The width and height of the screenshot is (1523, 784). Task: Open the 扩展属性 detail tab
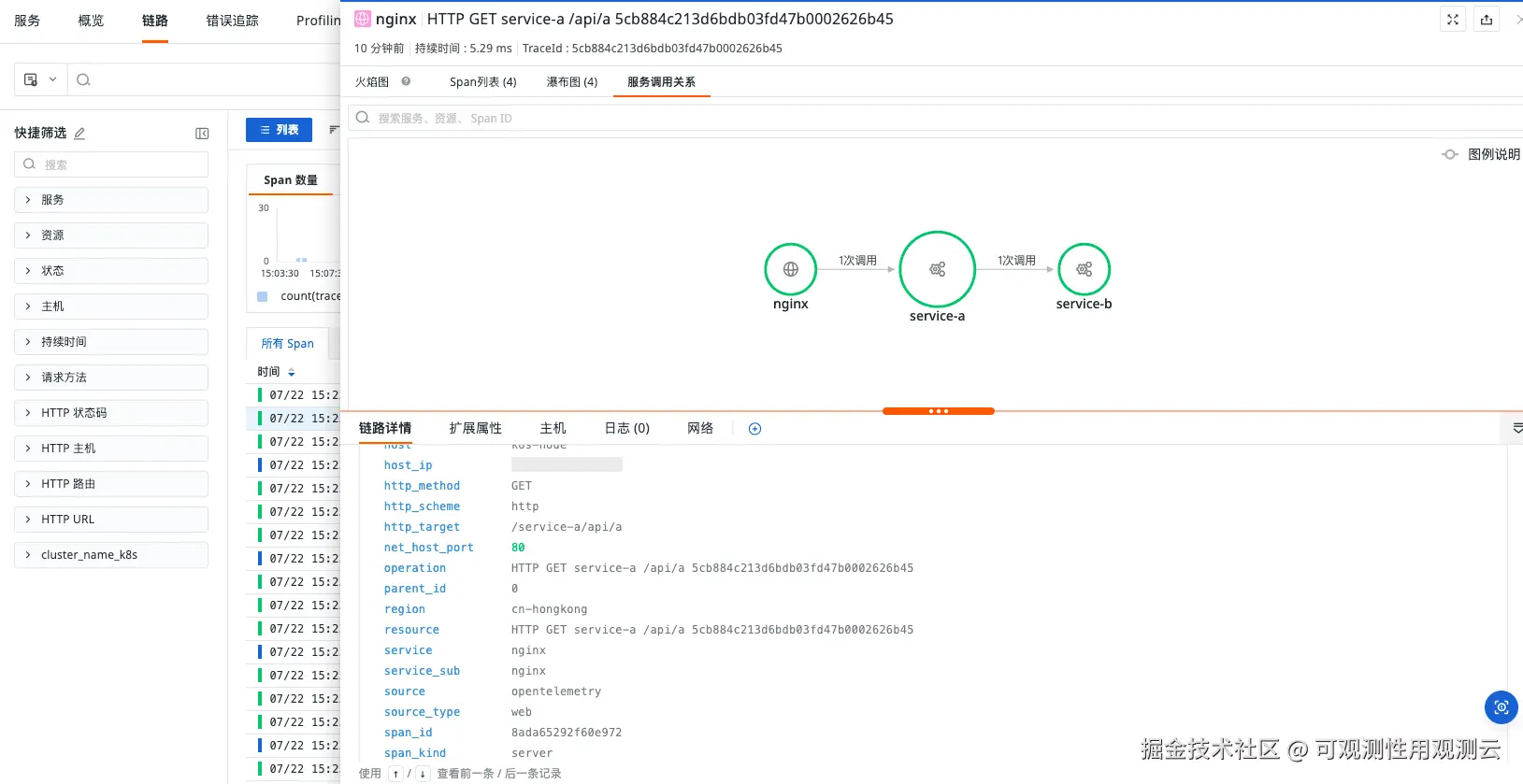click(476, 428)
